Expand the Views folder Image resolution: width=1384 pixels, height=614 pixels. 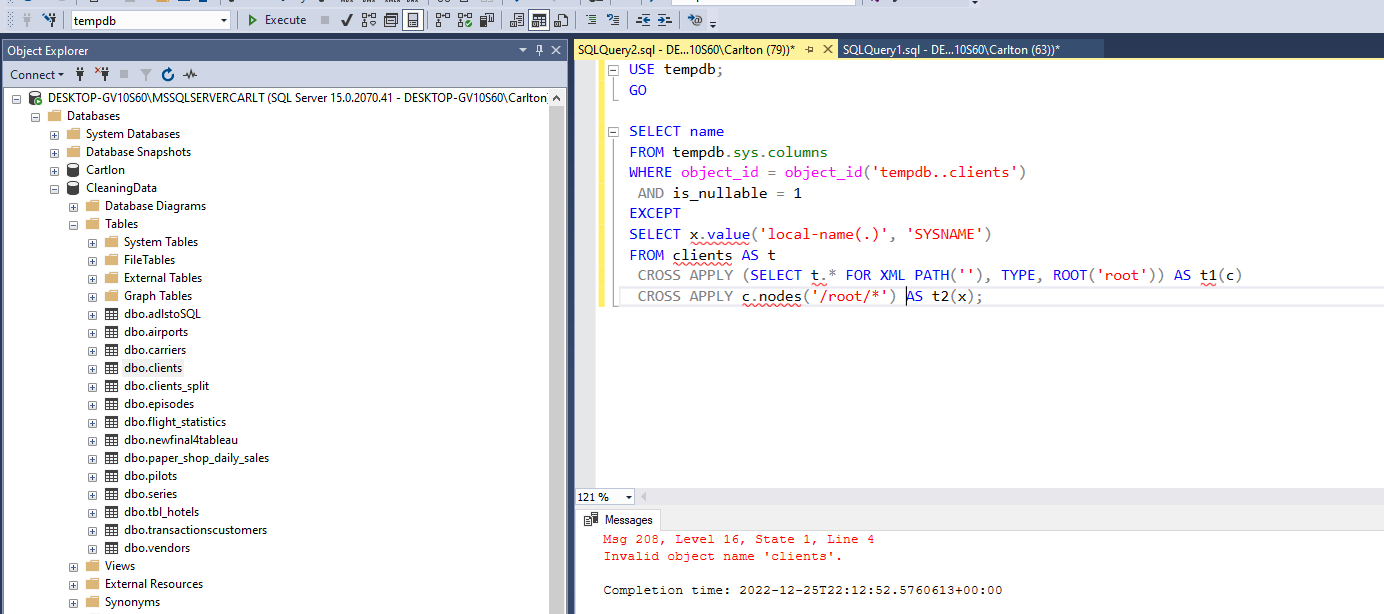point(73,566)
